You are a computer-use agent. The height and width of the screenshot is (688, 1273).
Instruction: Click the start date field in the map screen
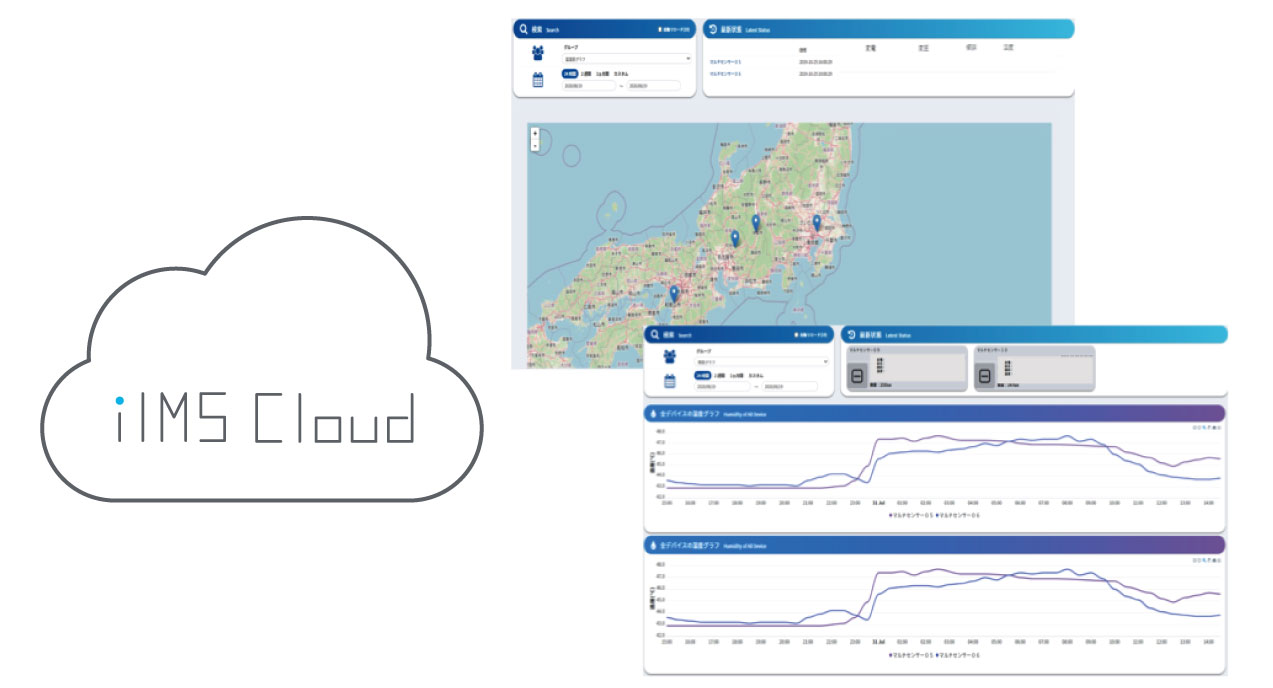point(589,86)
